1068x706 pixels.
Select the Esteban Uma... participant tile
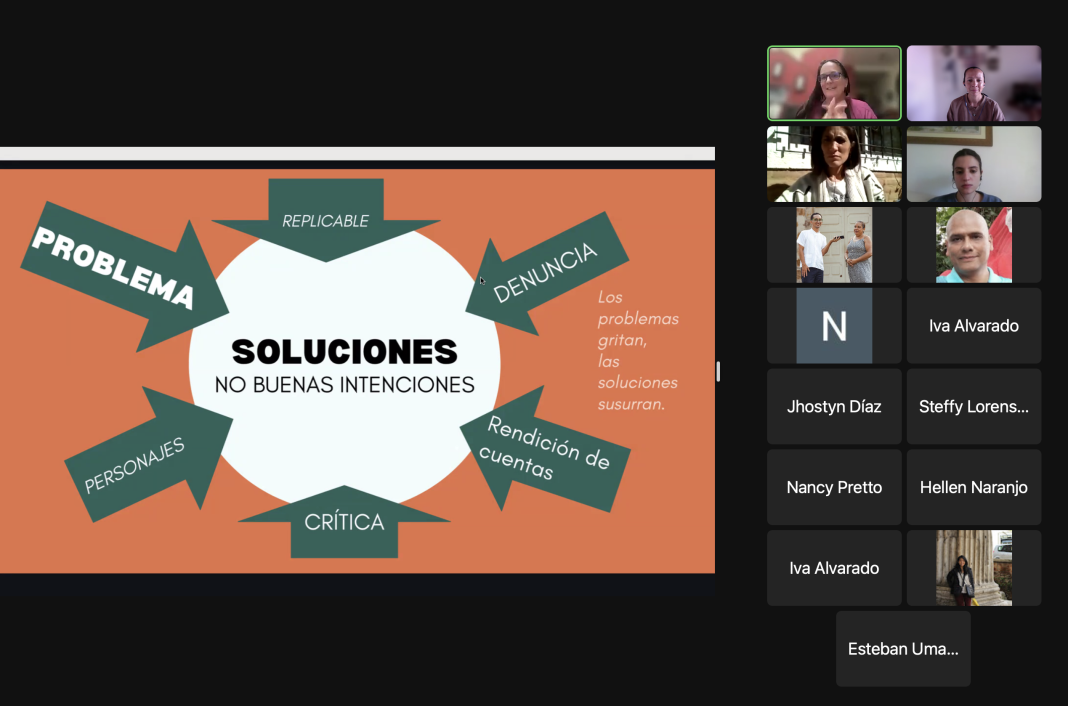903,649
